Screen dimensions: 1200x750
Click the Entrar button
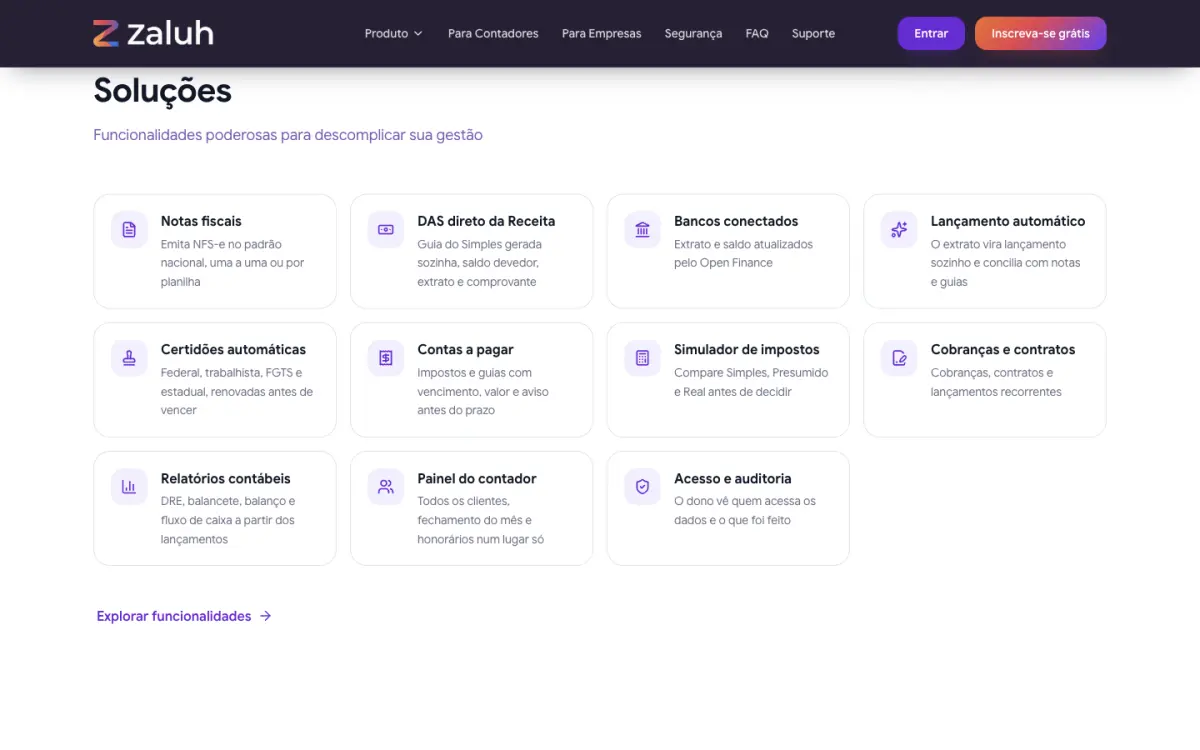click(931, 33)
